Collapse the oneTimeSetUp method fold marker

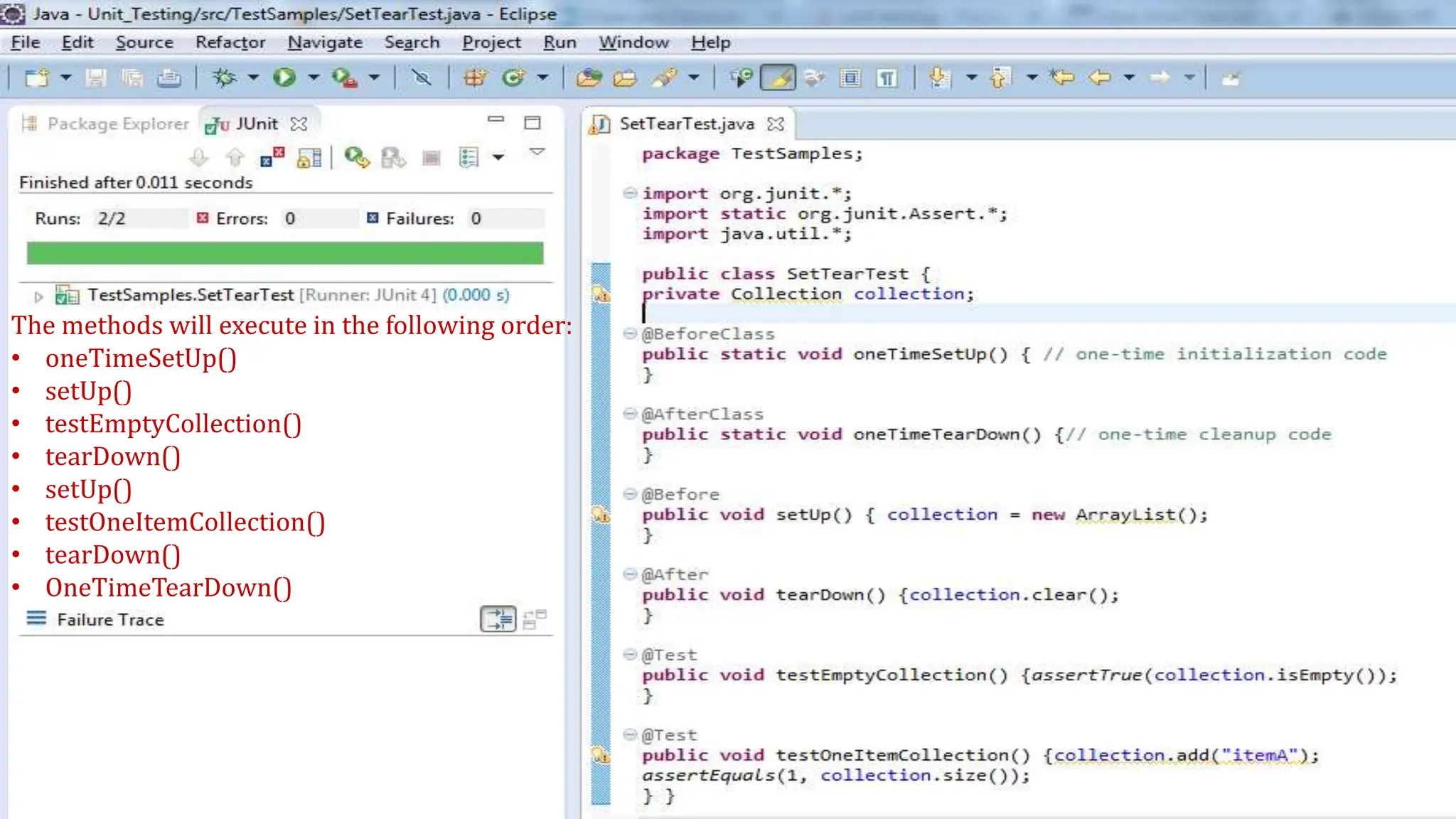(629, 333)
